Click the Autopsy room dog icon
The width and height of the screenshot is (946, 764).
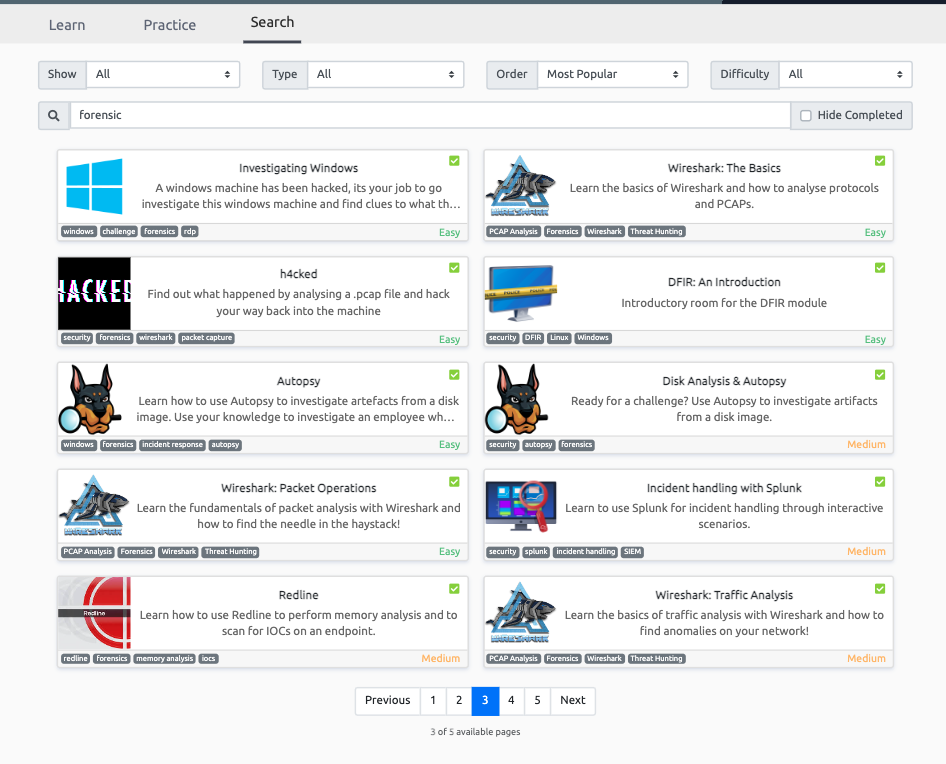tap(91, 399)
